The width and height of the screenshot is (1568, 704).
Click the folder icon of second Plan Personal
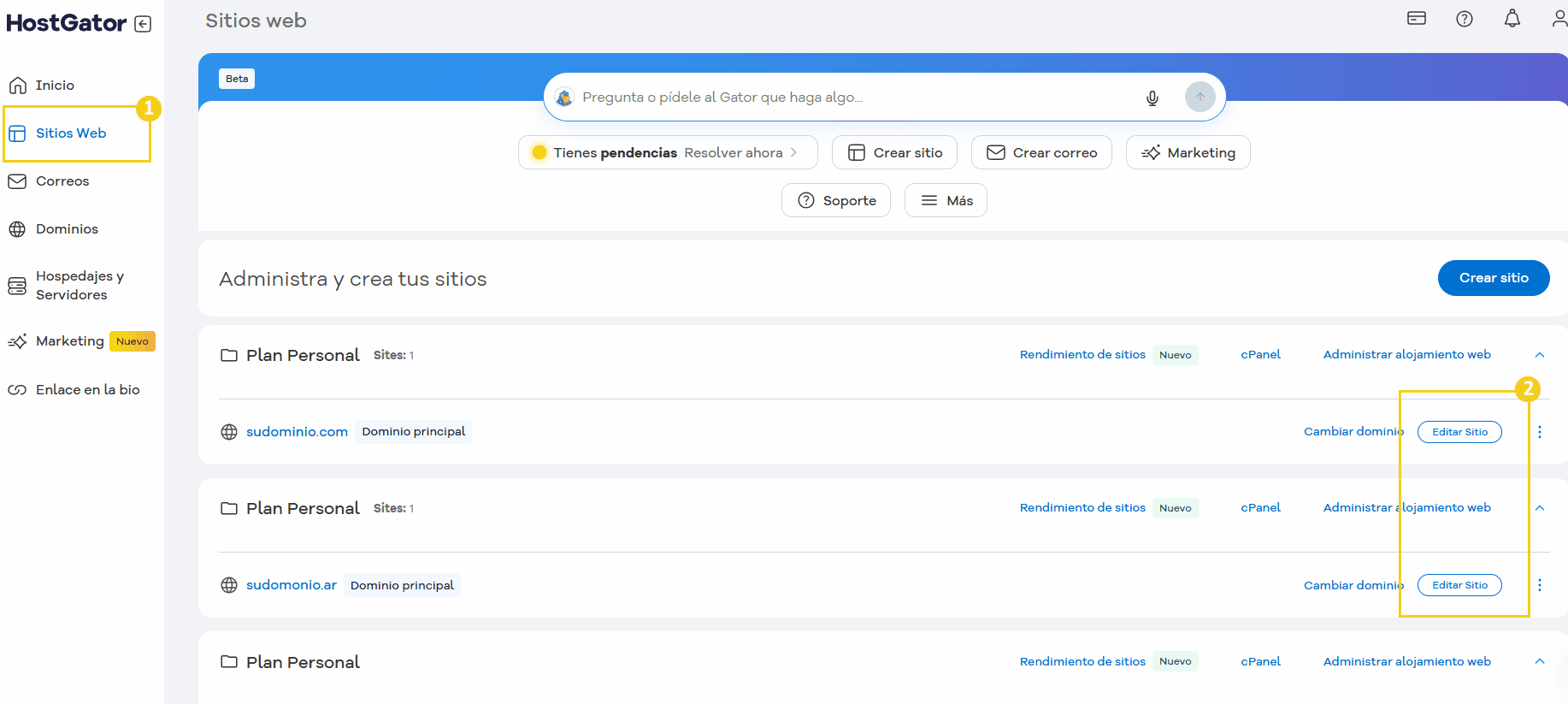229,508
